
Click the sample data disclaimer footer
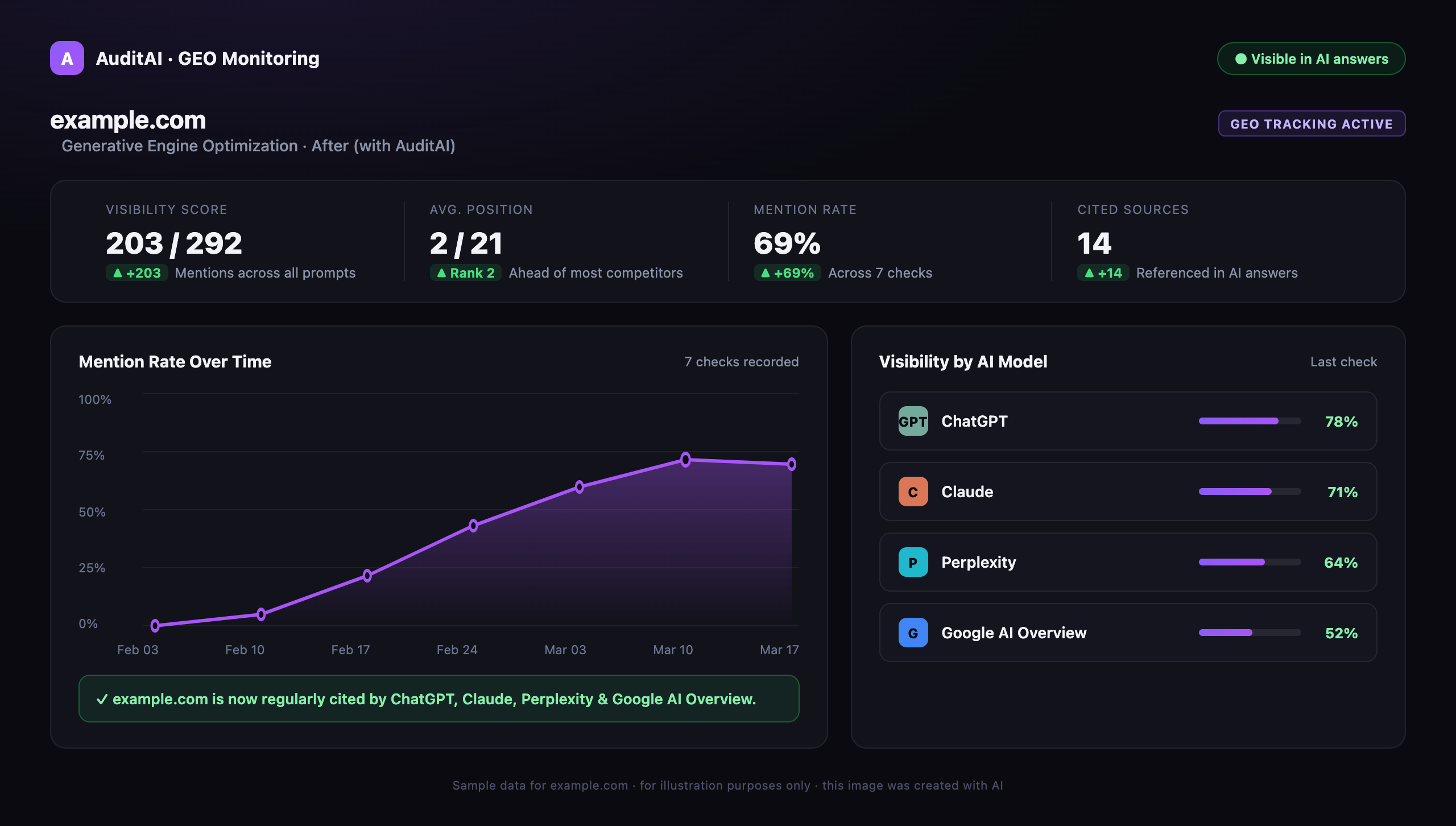point(727,785)
